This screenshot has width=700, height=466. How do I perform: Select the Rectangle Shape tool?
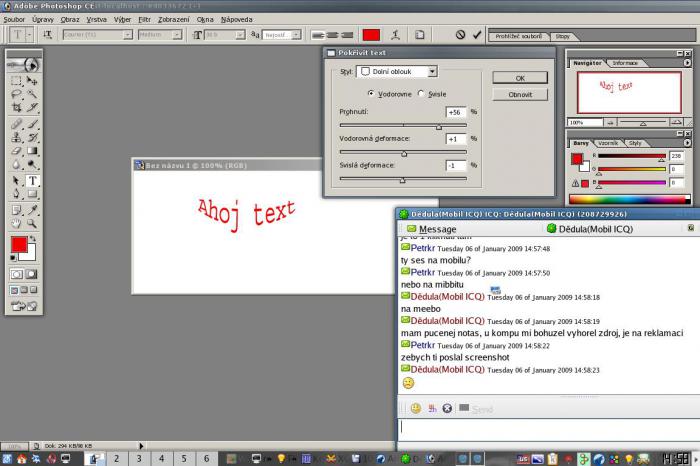(x=32, y=194)
